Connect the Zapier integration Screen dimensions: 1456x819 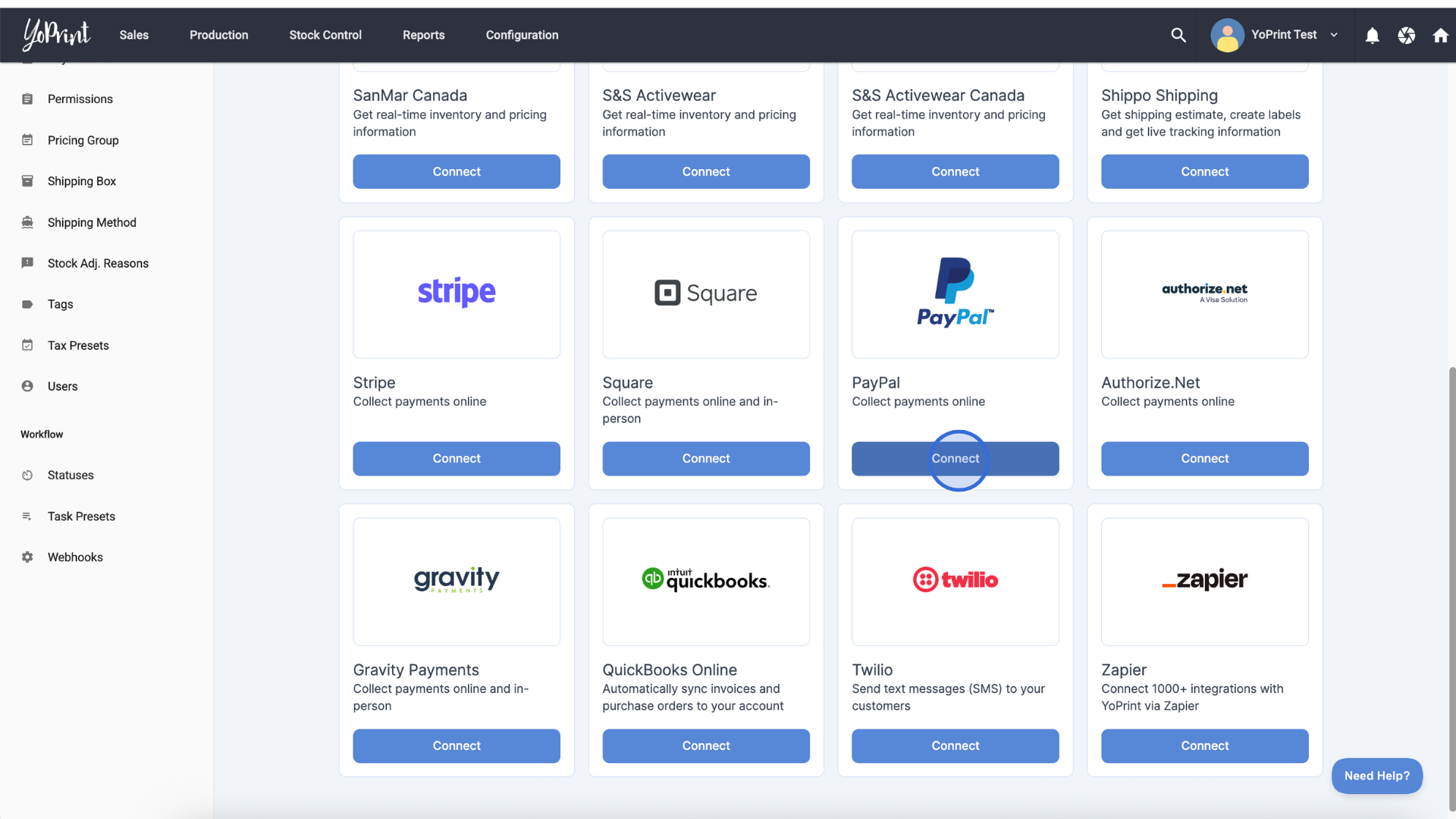(1205, 746)
